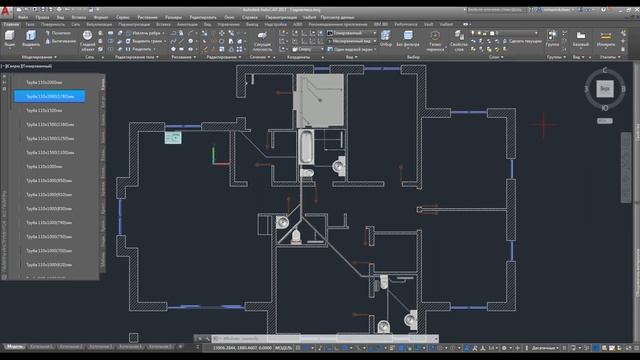Image resolution: width=640 pixels, height=360 pixels.
Task: Click the Разделить solid editing tool
Action: 139,49
